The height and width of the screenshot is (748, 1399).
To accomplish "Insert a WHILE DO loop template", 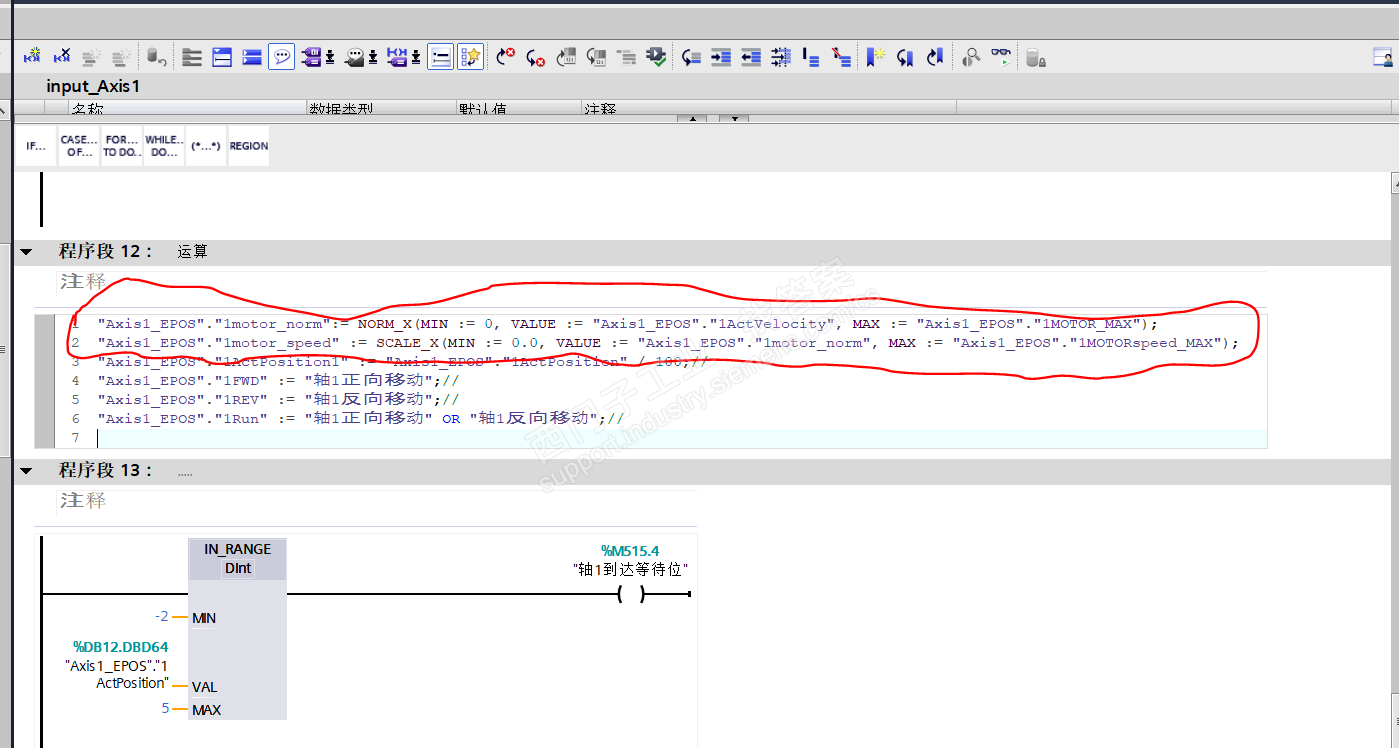I will pyautogui.click(x=164, y=146).
